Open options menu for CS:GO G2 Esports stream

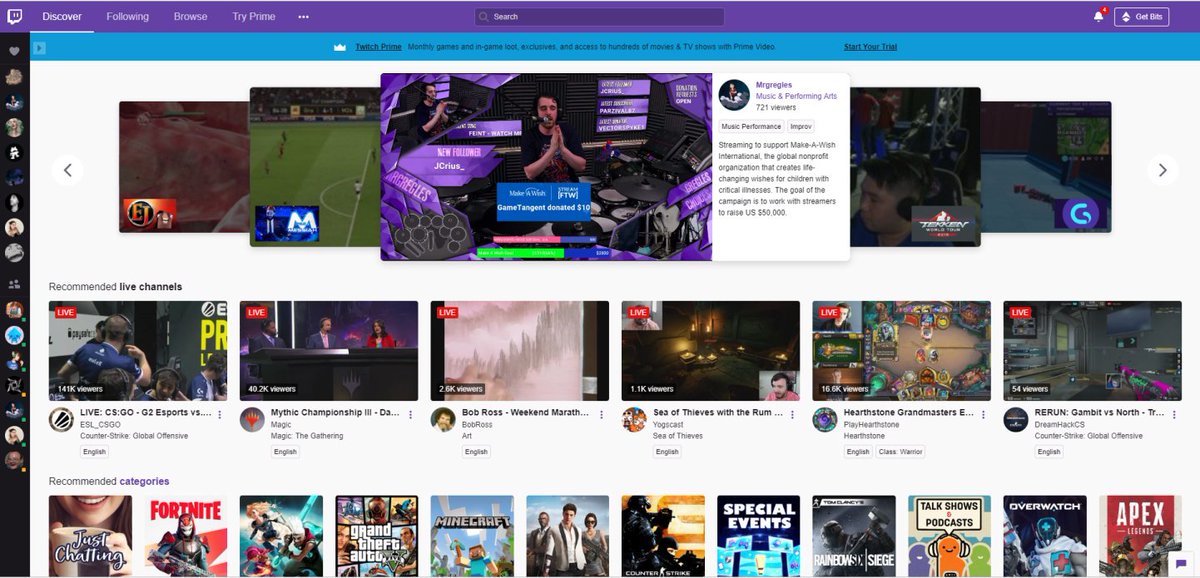pyautogui.click(x=222, y=413)
